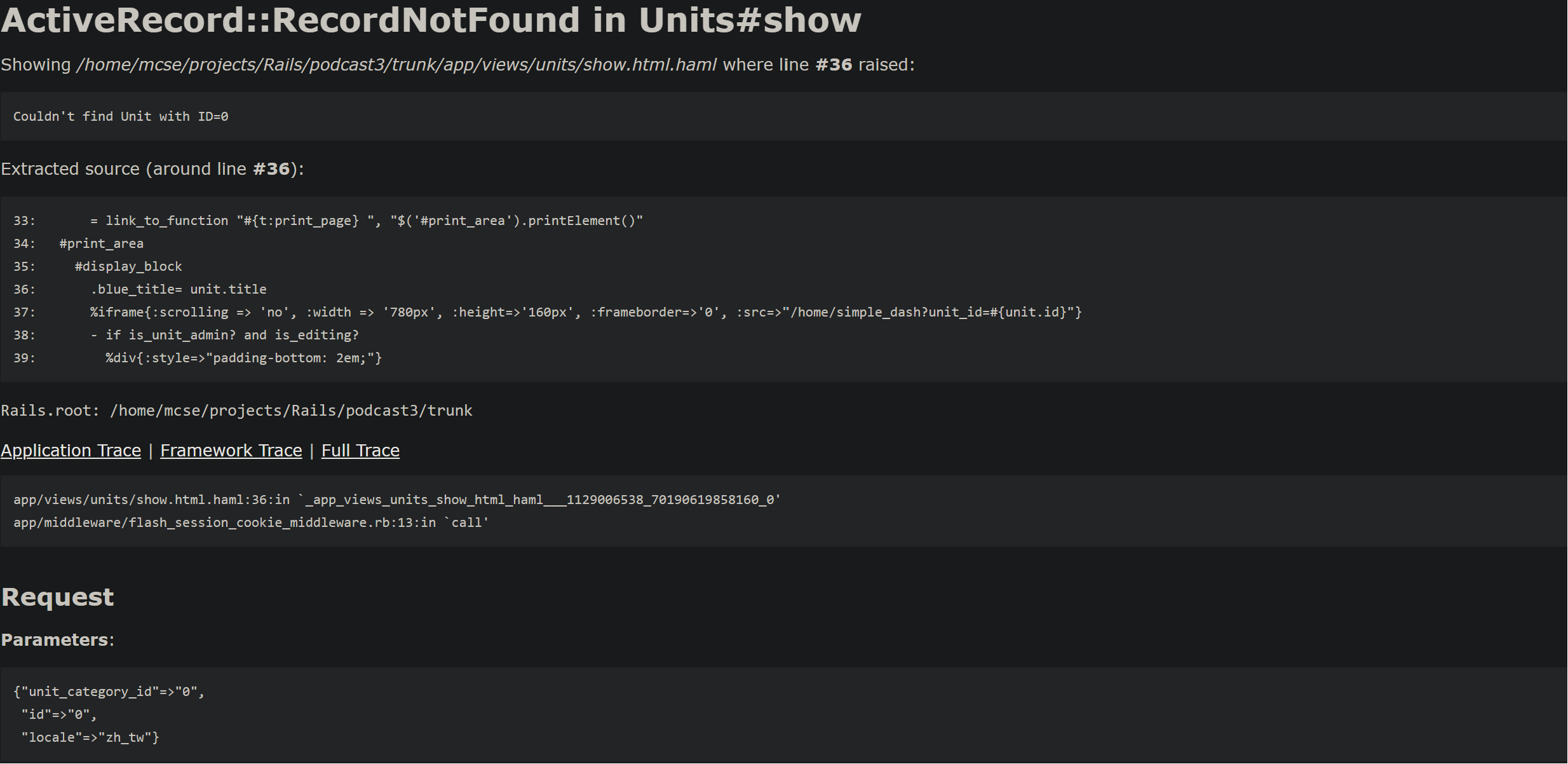The image size is (1568, 764).
Task: Click line 36 .blue_title= unit.title
Action: pyautogui.click(x=179, y=289)
